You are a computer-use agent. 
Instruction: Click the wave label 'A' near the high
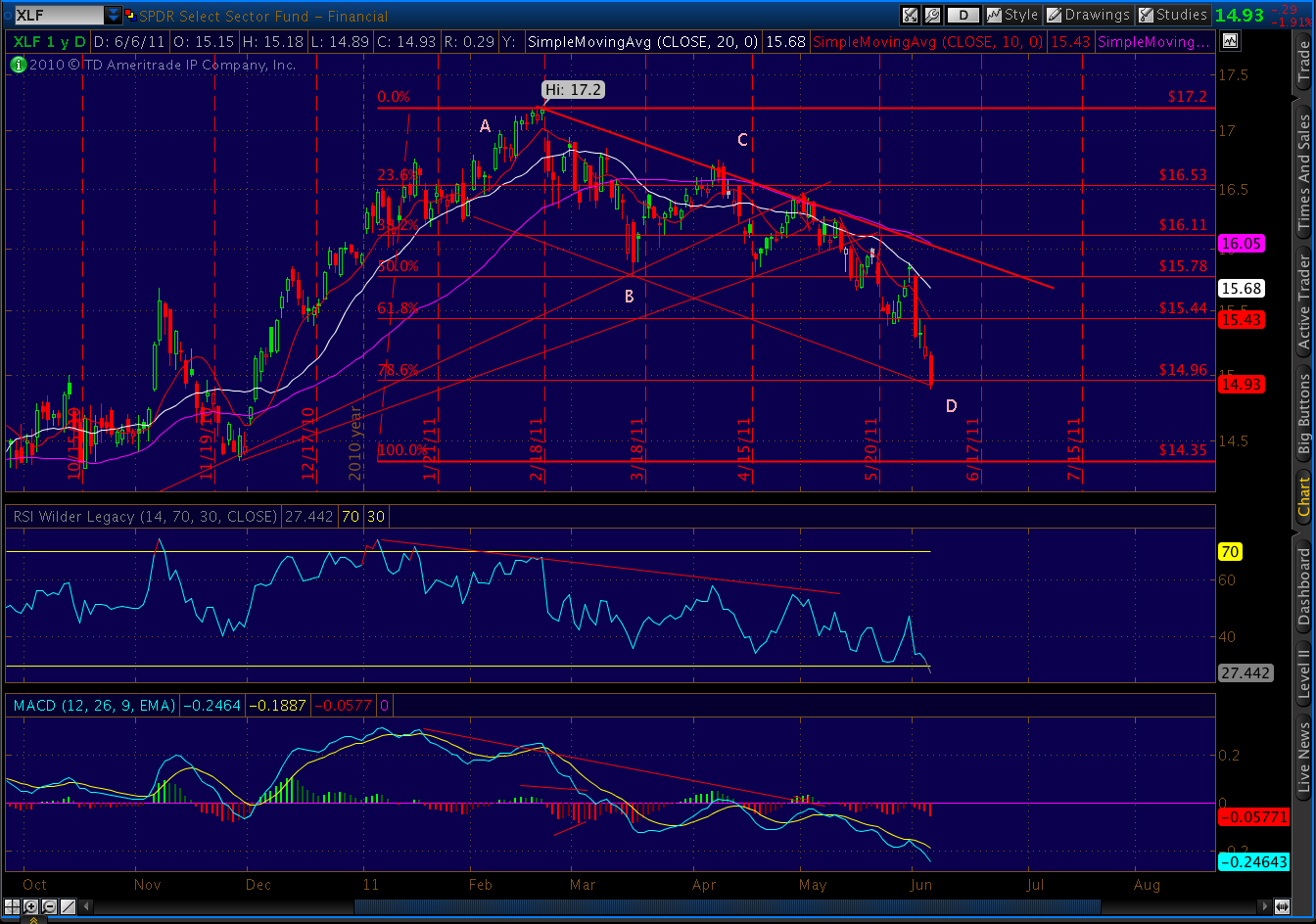pyautogui.click(x=485, y=125)
